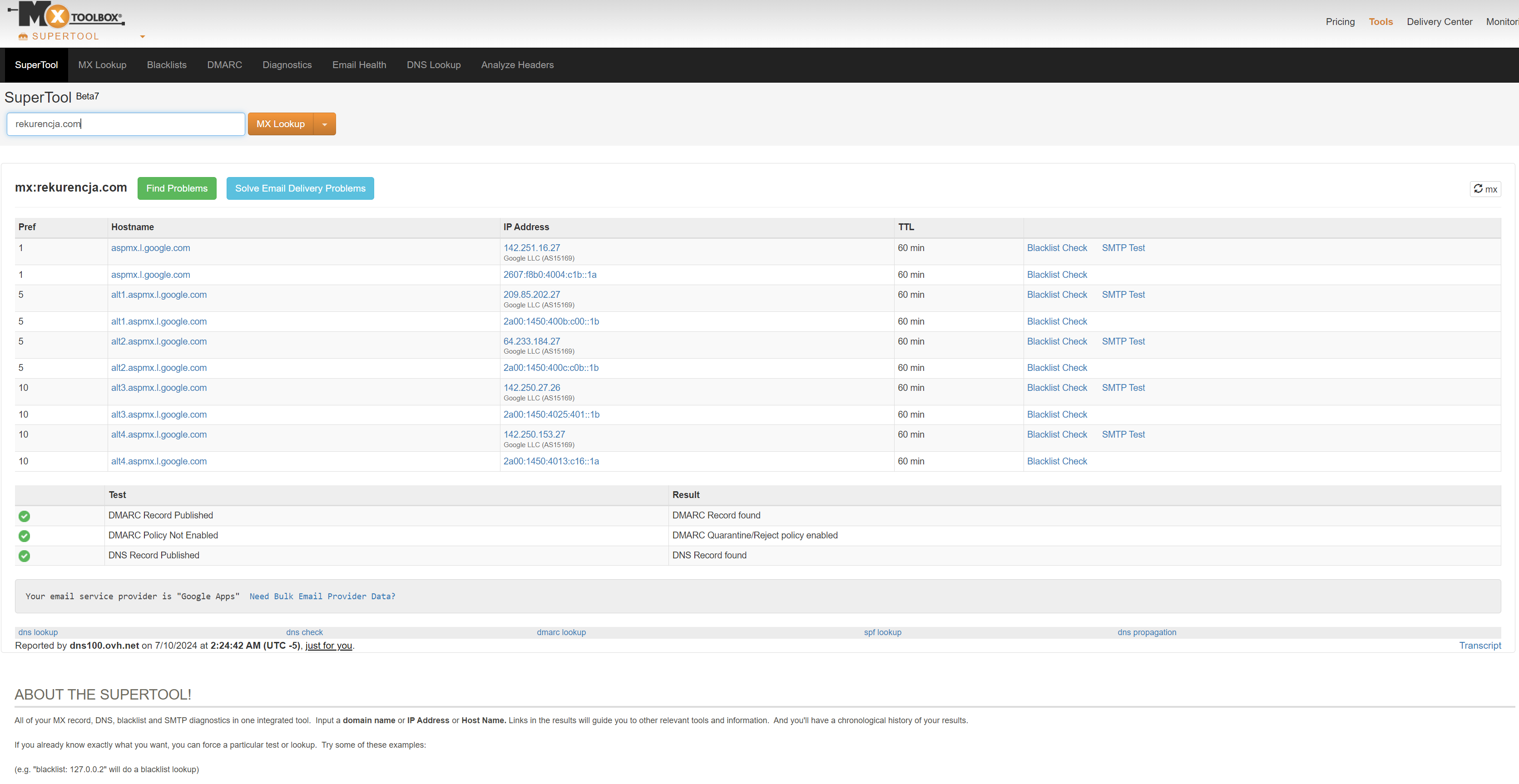The height and width of the screenshot is (784, 1519).
Task: Run Blacklist Check for 209.85.202.27 row
Action: point(1057,295)
